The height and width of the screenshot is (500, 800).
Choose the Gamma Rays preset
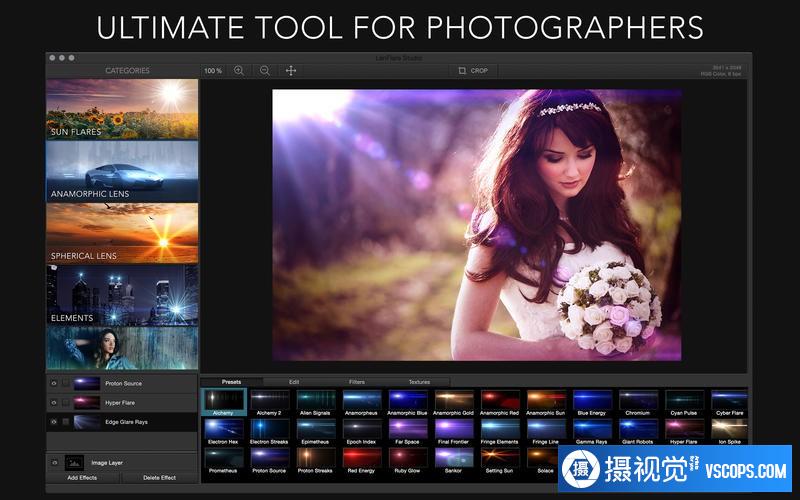[x=592, y=432]
